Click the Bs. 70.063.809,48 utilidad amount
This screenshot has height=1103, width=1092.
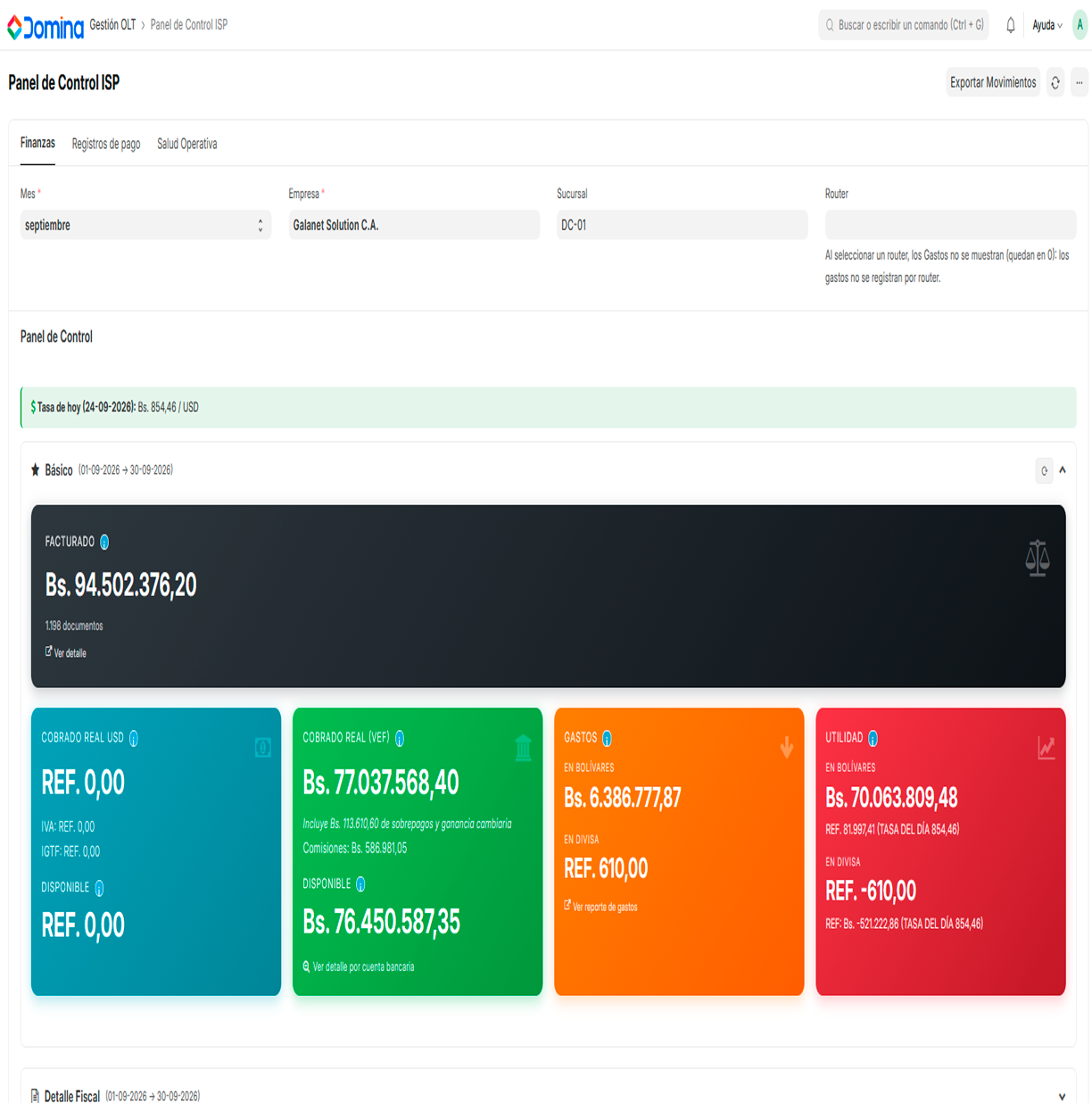(891, 797)
